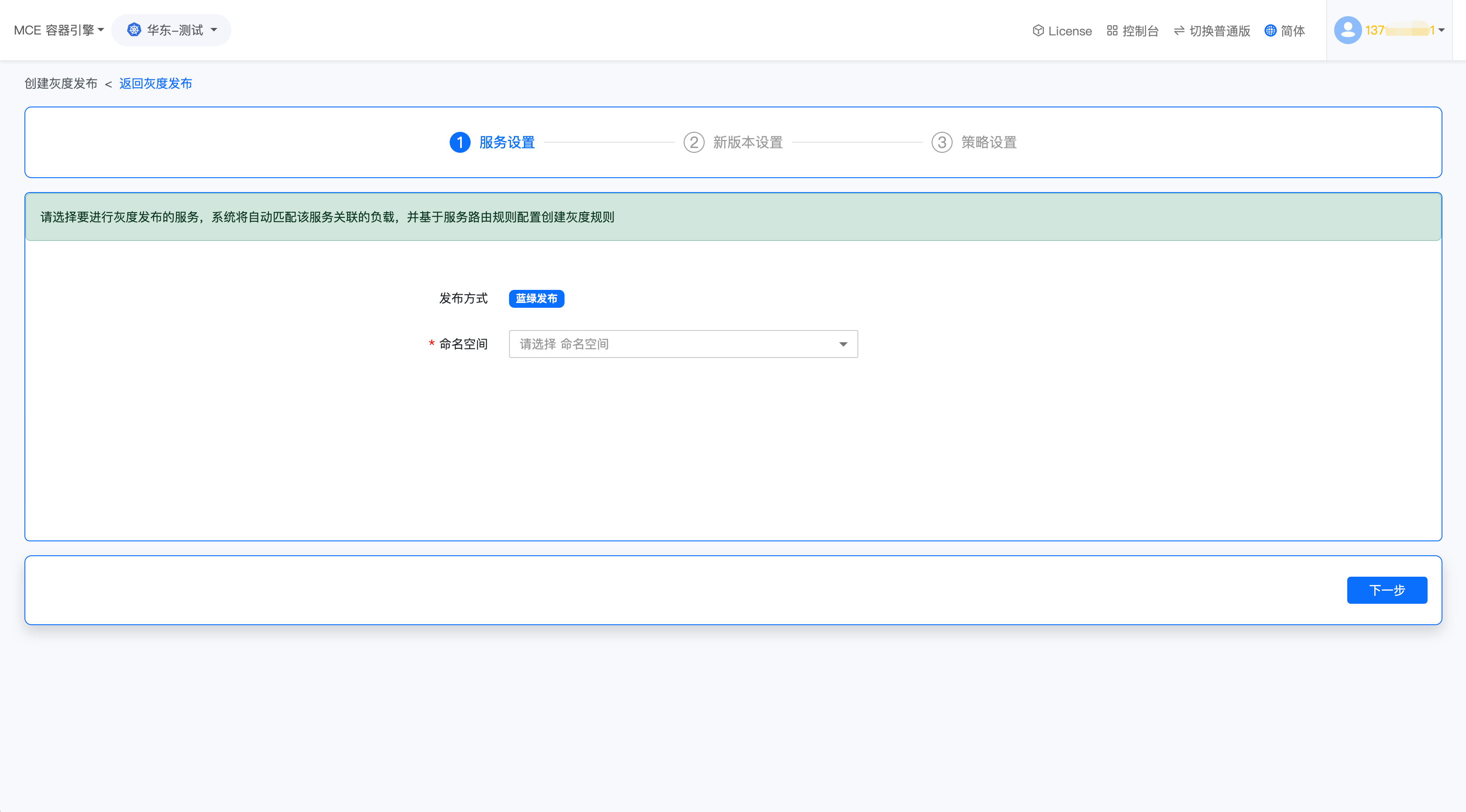1466x812 pixels.
Task: Click the 返回灰度发布 link
Action: 155,84
